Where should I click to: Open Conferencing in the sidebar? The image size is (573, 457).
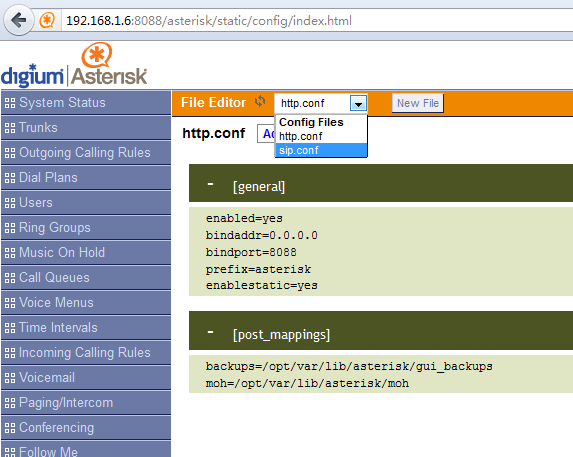(x=86, y=428)
